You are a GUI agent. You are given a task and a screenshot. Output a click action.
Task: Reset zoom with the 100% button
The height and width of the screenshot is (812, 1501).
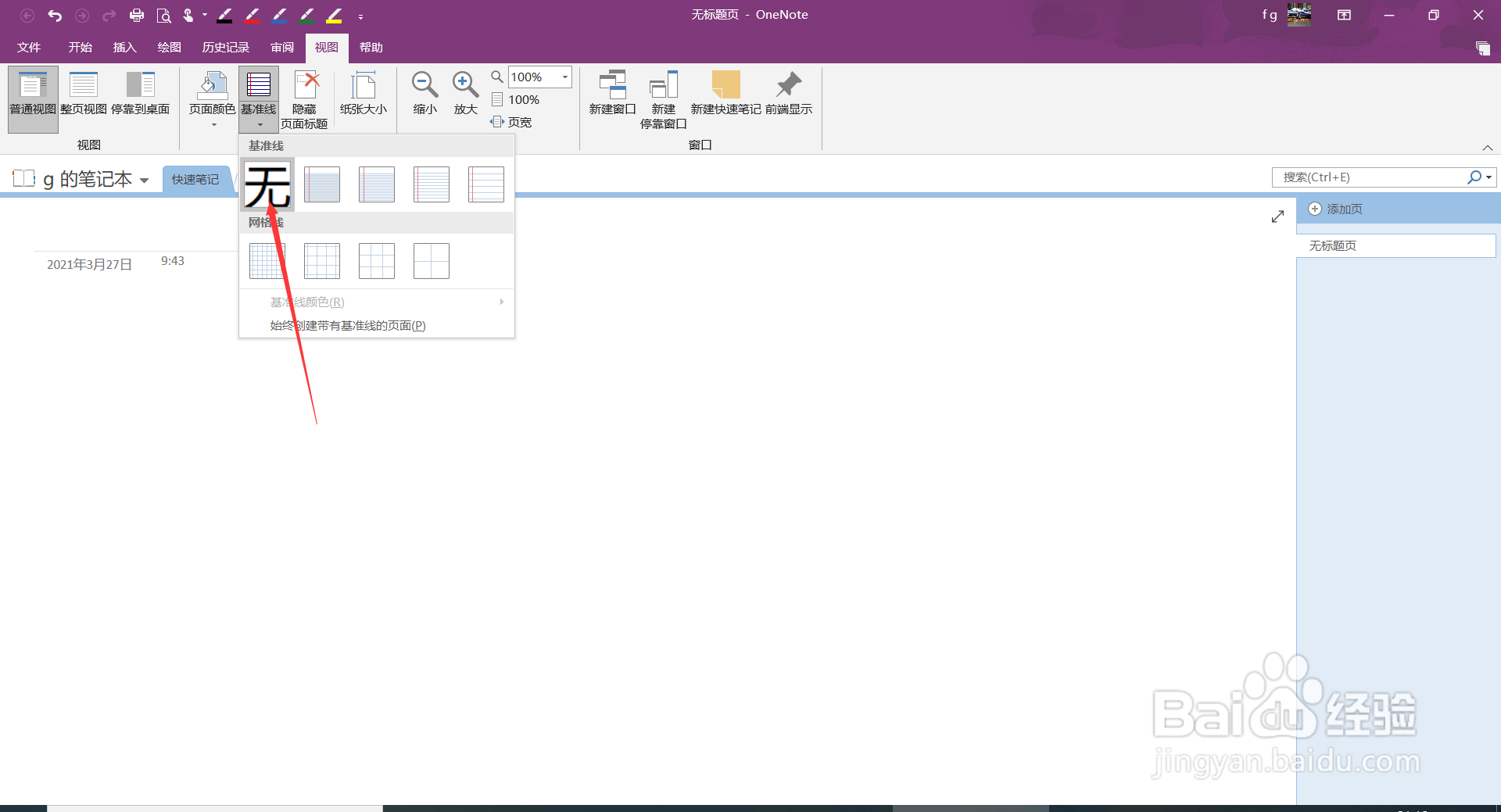point(516,100)
